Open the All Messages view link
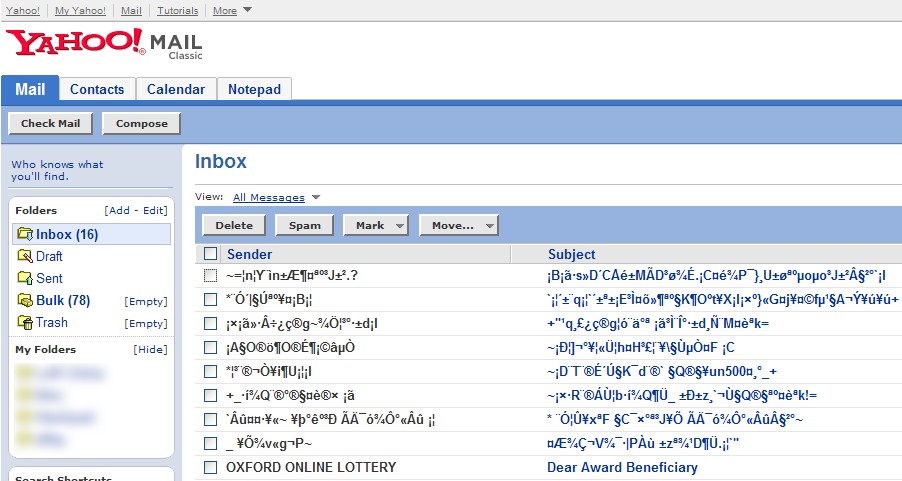The image size is (902, 481). click(x=269, y=197)
